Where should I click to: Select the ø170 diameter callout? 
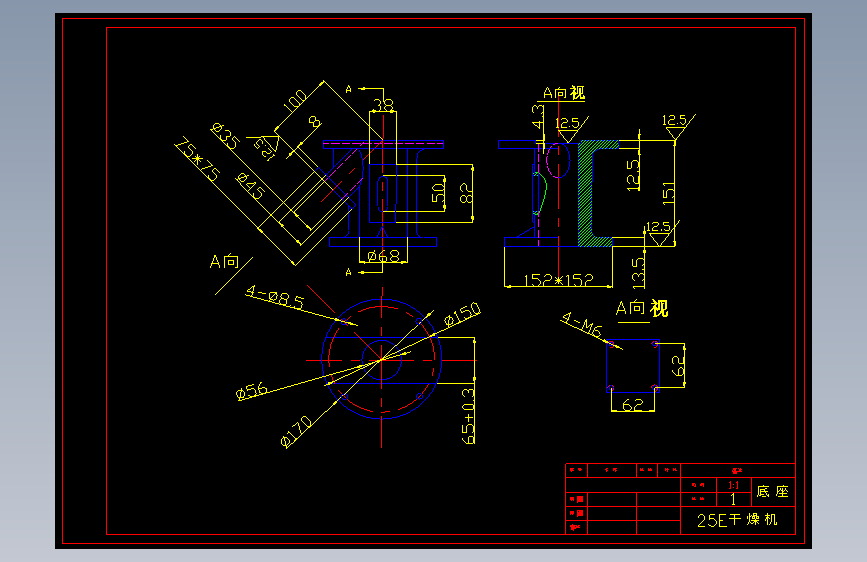[x=296, y=431]
